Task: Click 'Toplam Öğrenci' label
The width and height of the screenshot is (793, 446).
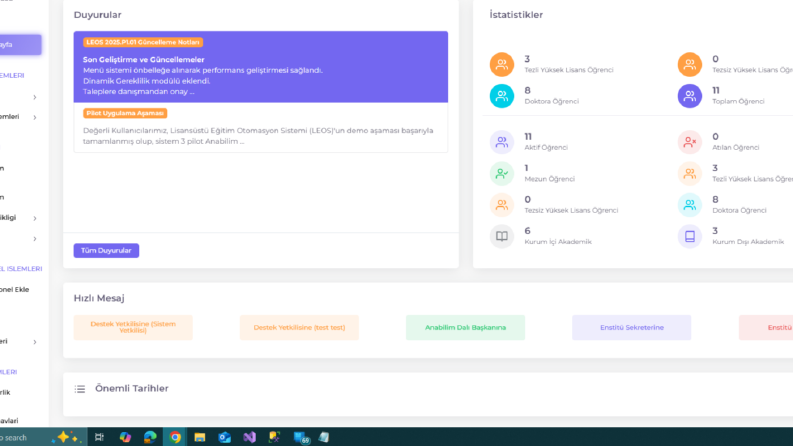Action: coord(738,101)
